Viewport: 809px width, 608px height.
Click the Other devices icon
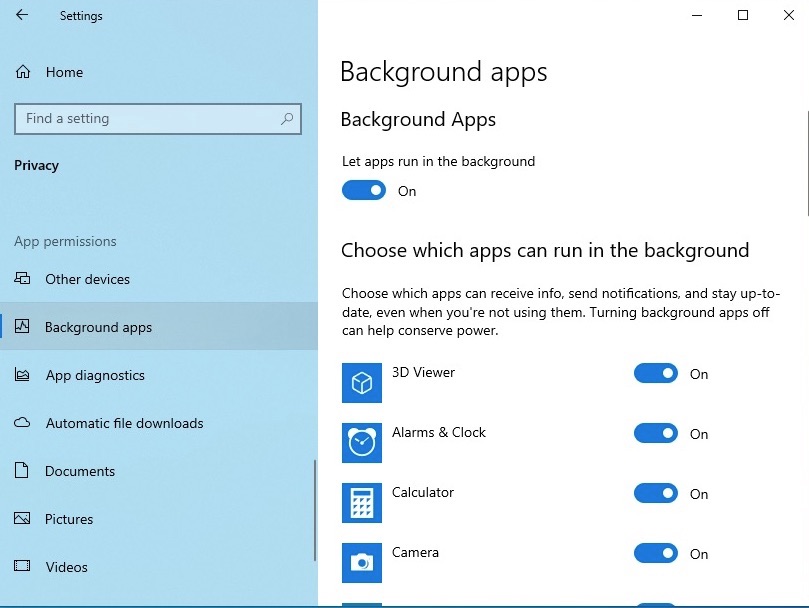click(x=22, y=279)
